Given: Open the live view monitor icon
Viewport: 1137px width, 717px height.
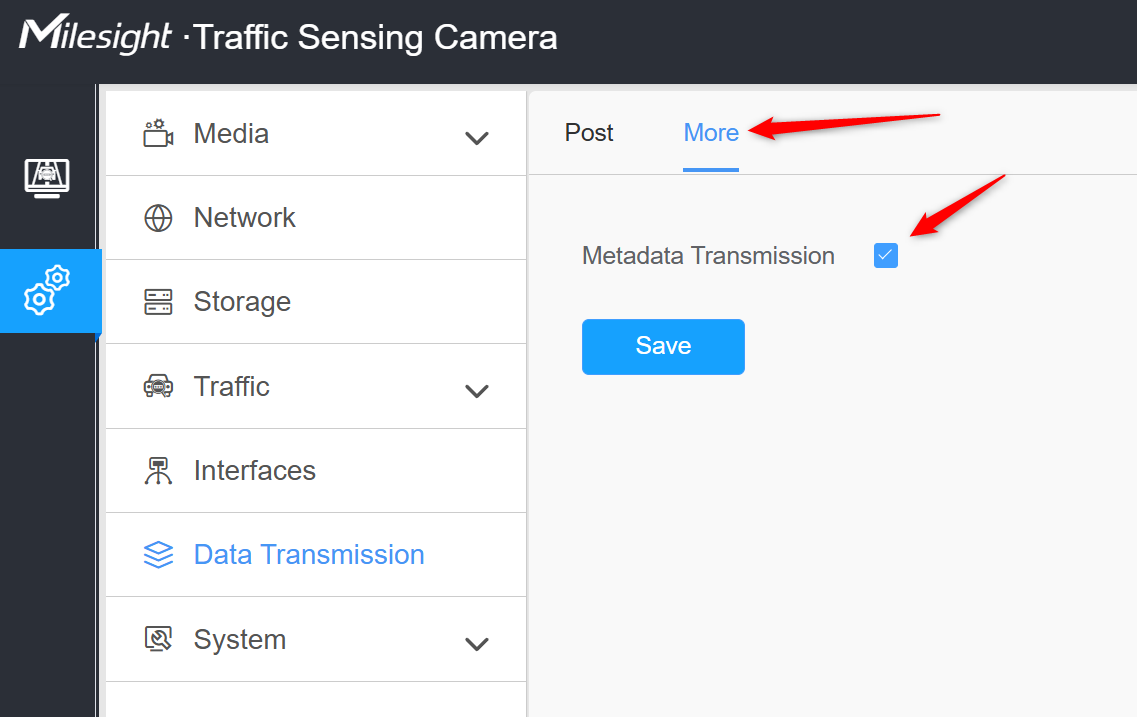Looking at the screenshot, I should tap(47, 178).
